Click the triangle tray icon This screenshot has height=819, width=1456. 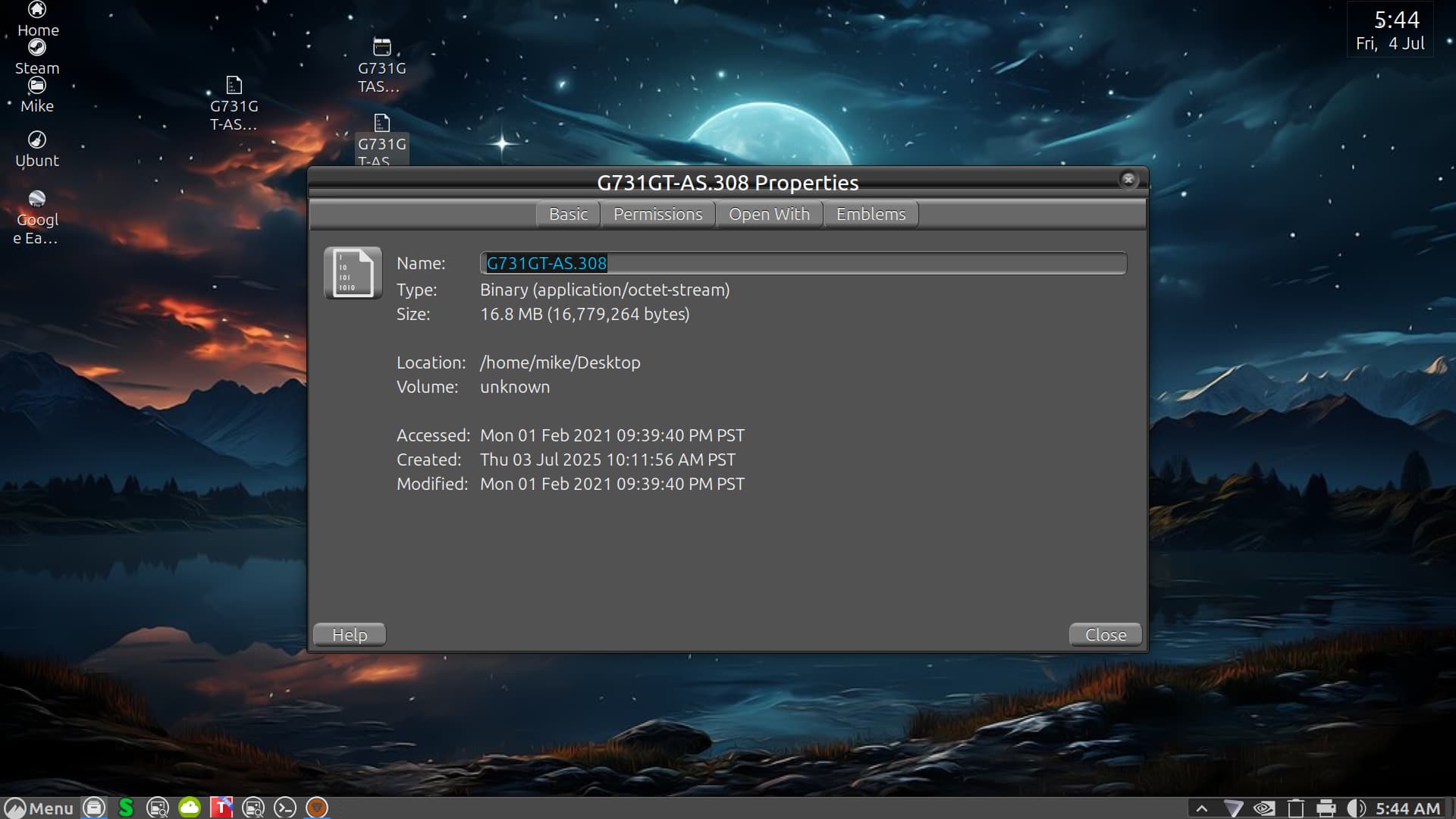[x=1234, y=809]
